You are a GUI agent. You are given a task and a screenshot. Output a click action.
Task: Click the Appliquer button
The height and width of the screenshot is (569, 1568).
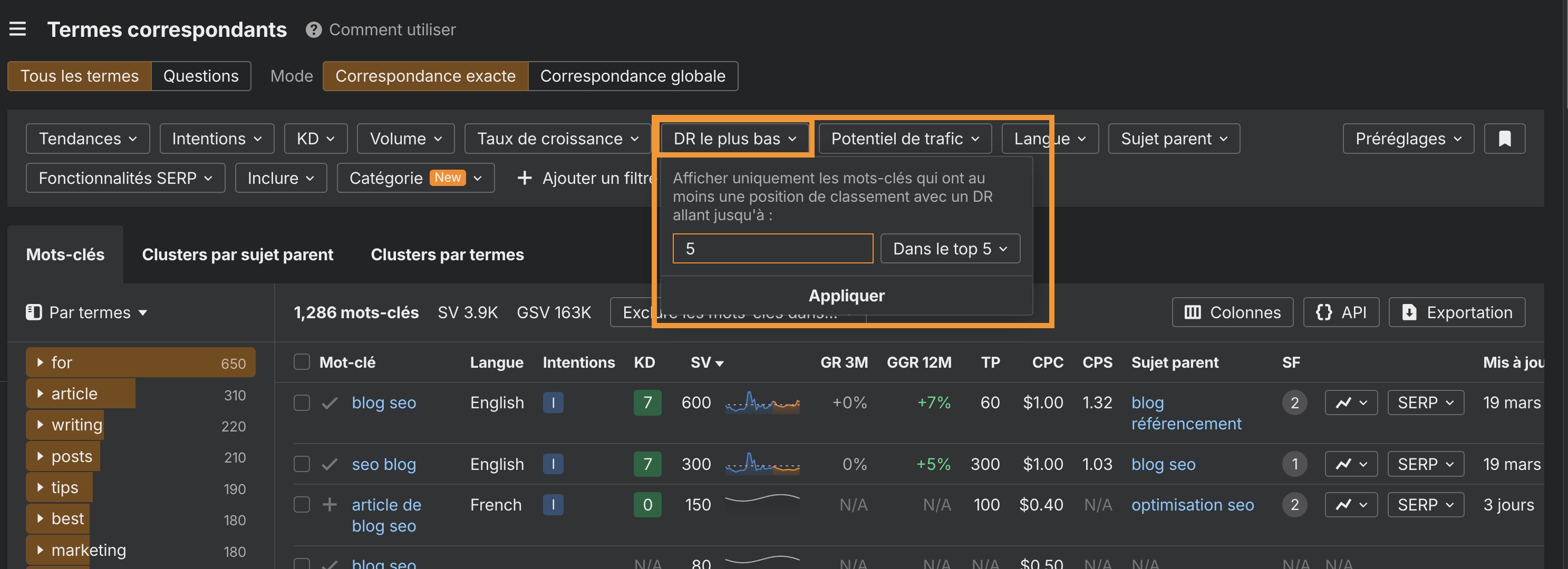846,295
